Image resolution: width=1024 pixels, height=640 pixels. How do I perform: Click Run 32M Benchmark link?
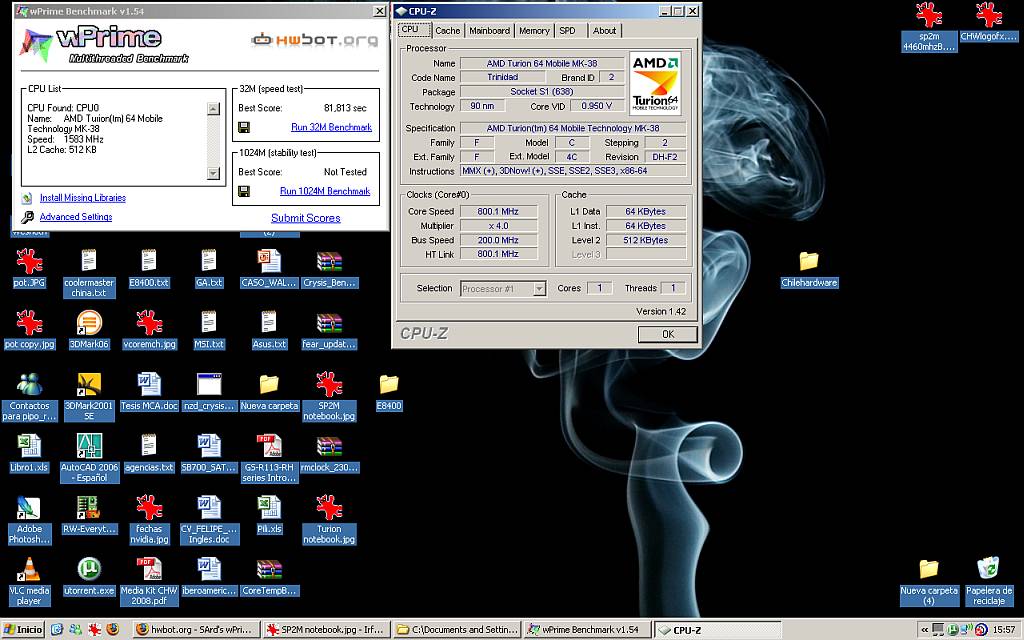point(331,127)
